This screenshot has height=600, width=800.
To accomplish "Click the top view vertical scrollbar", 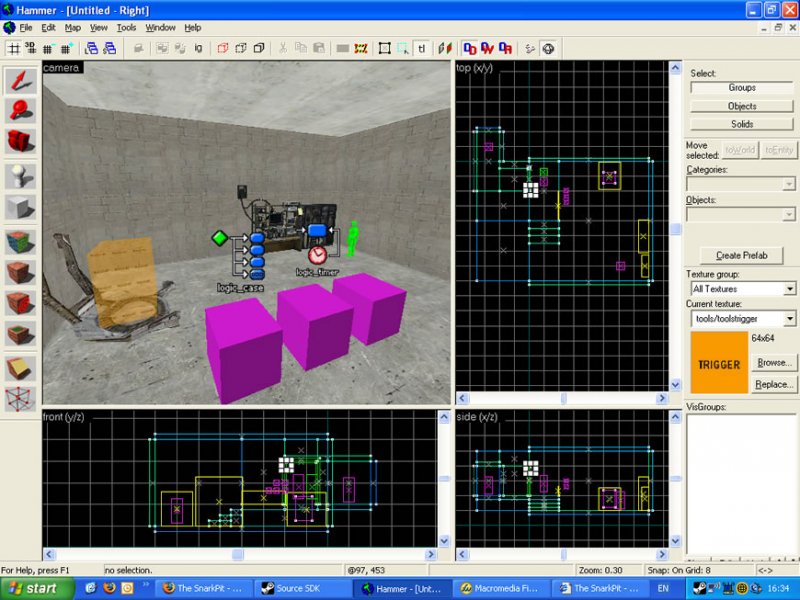I will tap(676, 228).
